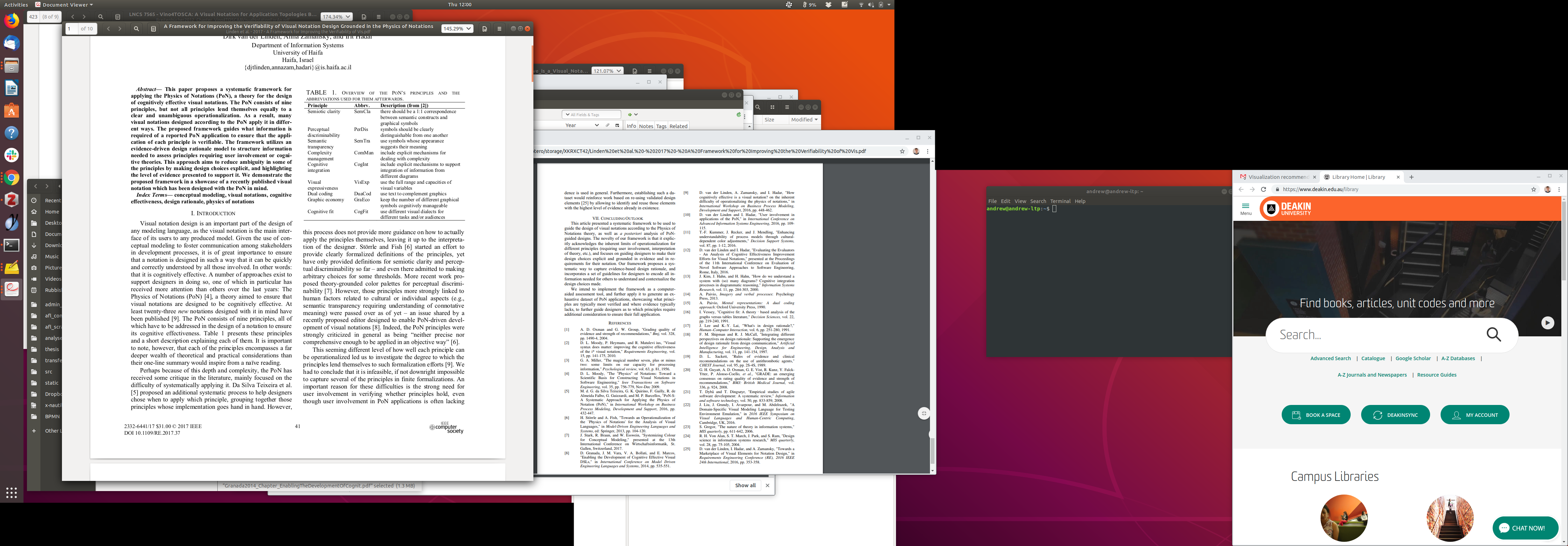Click the Zotero sync refresh icon
Screen dimensions: 1568x546
(x=738, y=114)
